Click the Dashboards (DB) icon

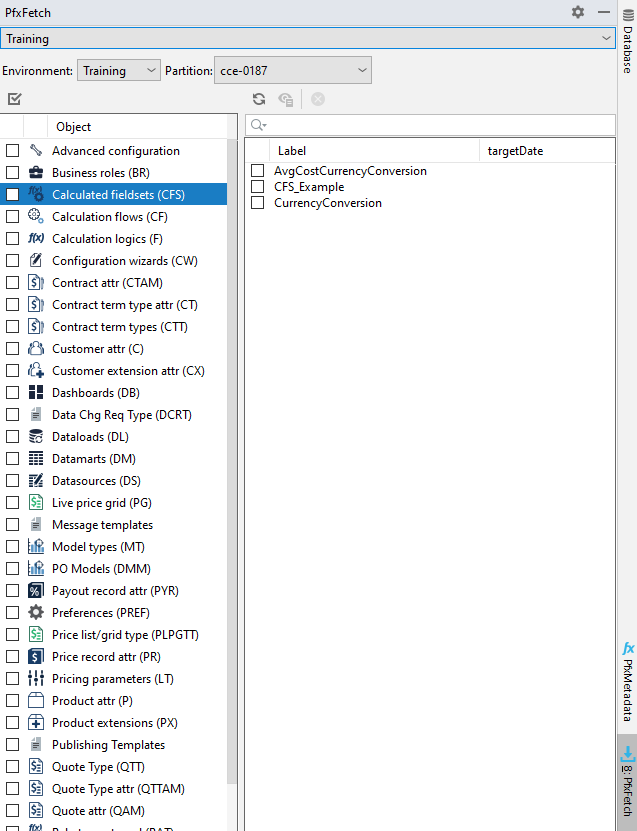[36, 393]
